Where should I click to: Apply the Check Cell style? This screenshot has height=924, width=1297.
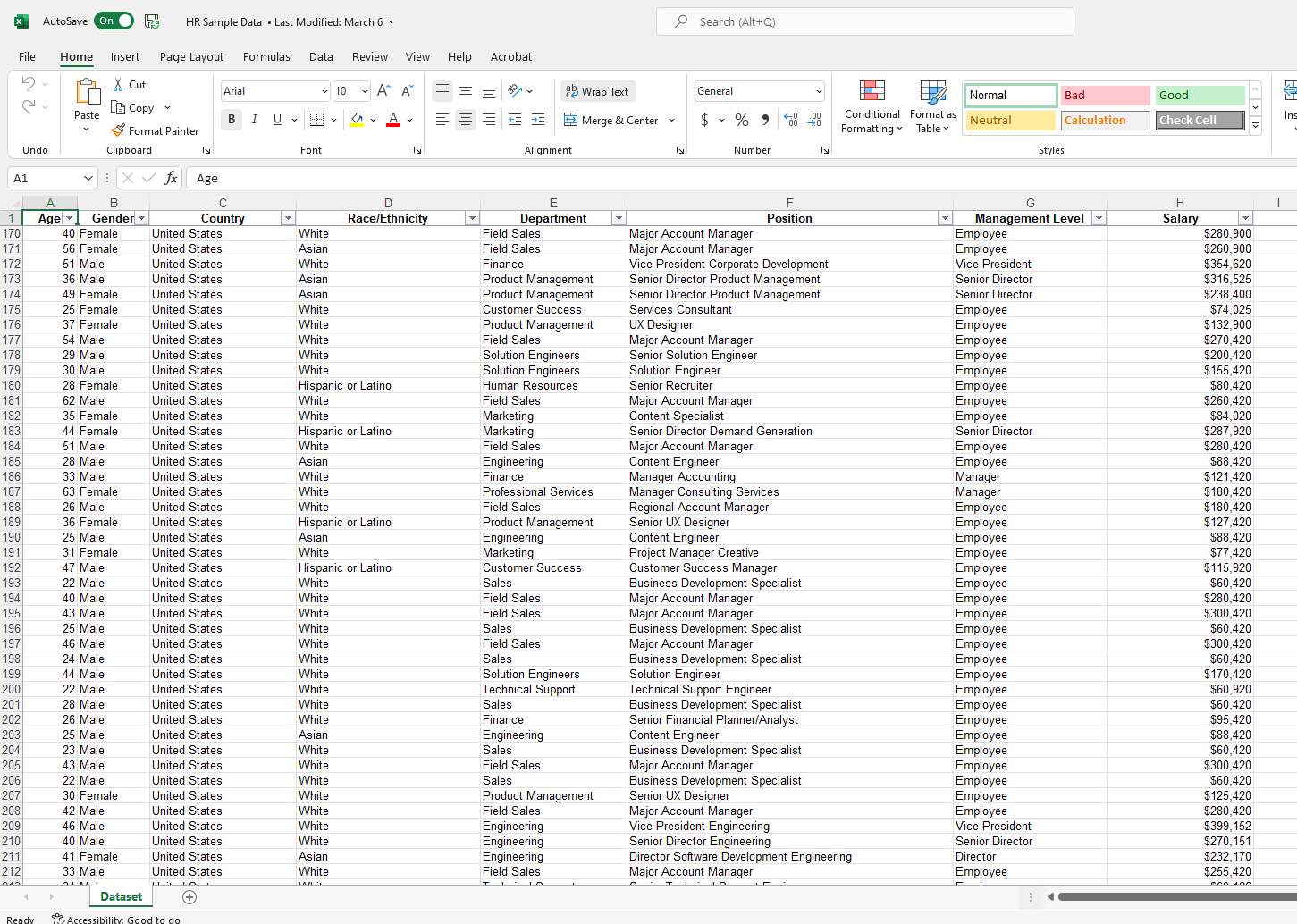click(x=1200, y=121)
